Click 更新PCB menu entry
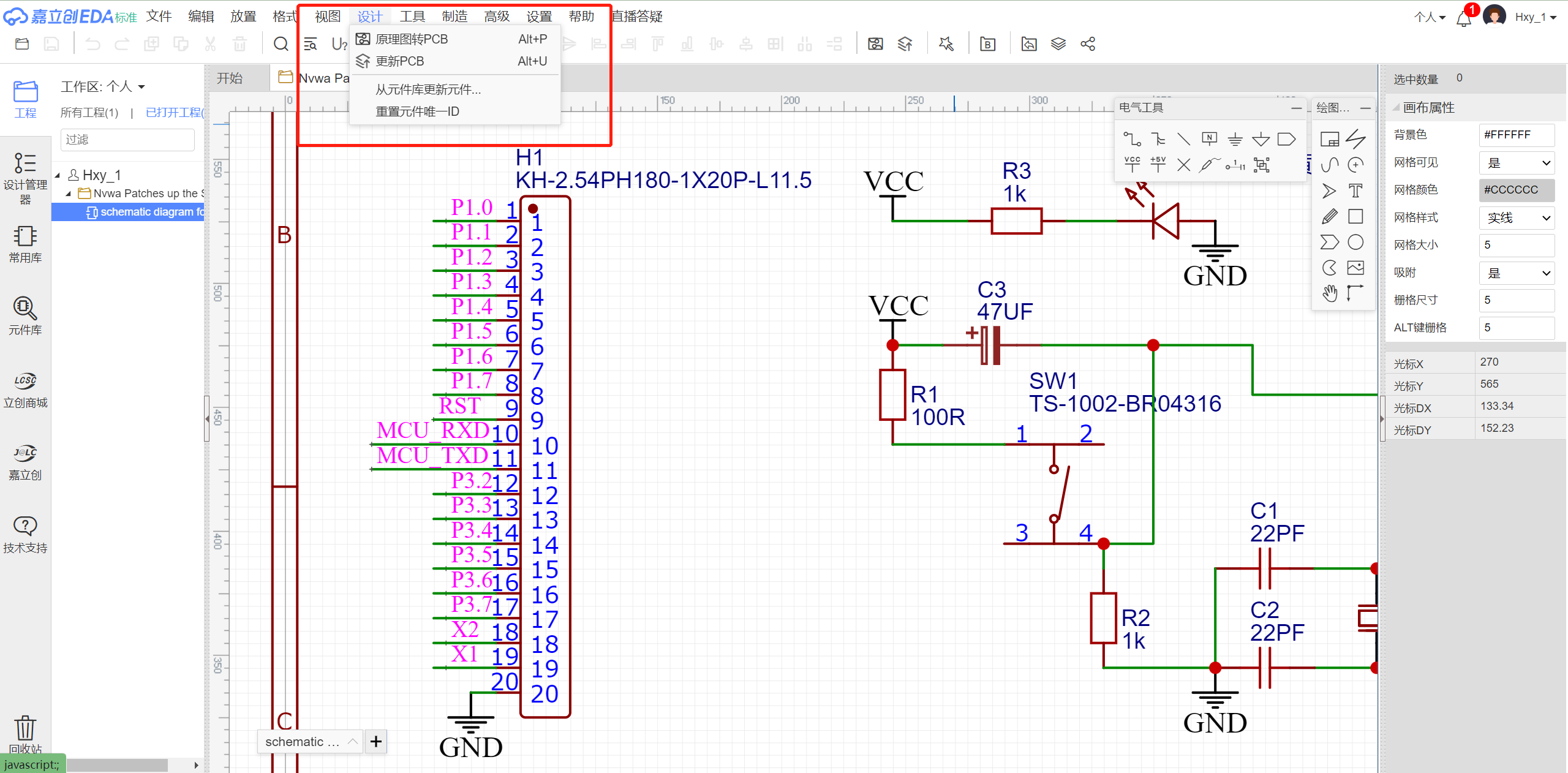The height and width of the screenshot is (773, 1568). [399, 61]
